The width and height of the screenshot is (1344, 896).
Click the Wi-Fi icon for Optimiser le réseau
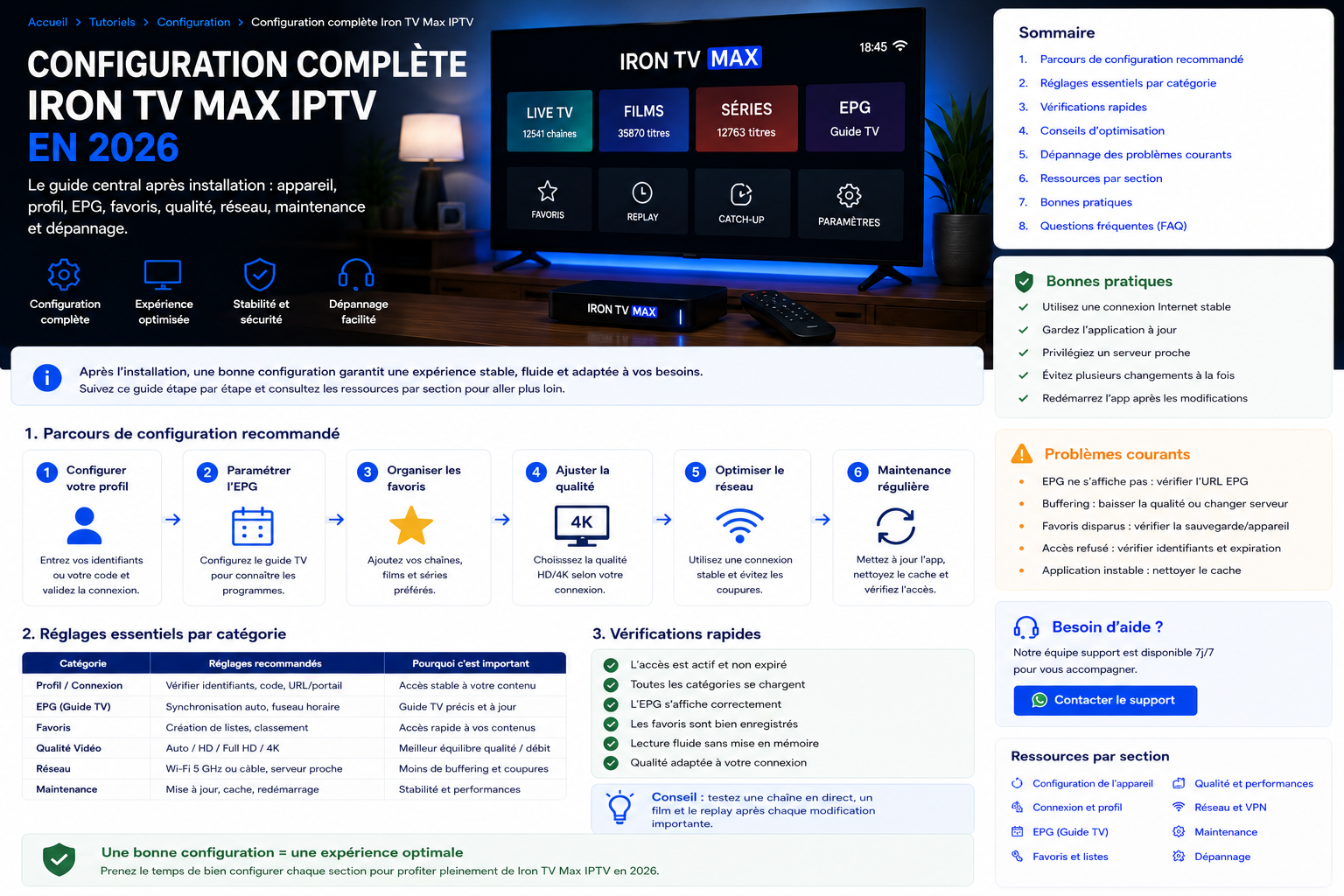coord(740,526)
